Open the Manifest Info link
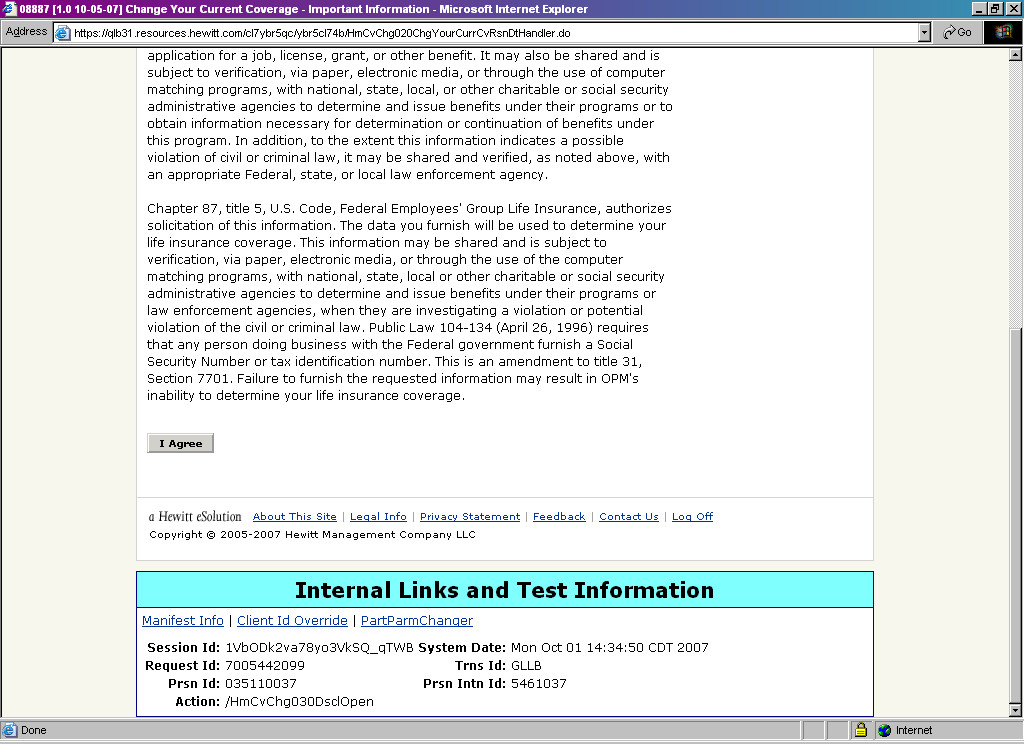Screen dimensions: 1024x744 click(x=183, y=621)
